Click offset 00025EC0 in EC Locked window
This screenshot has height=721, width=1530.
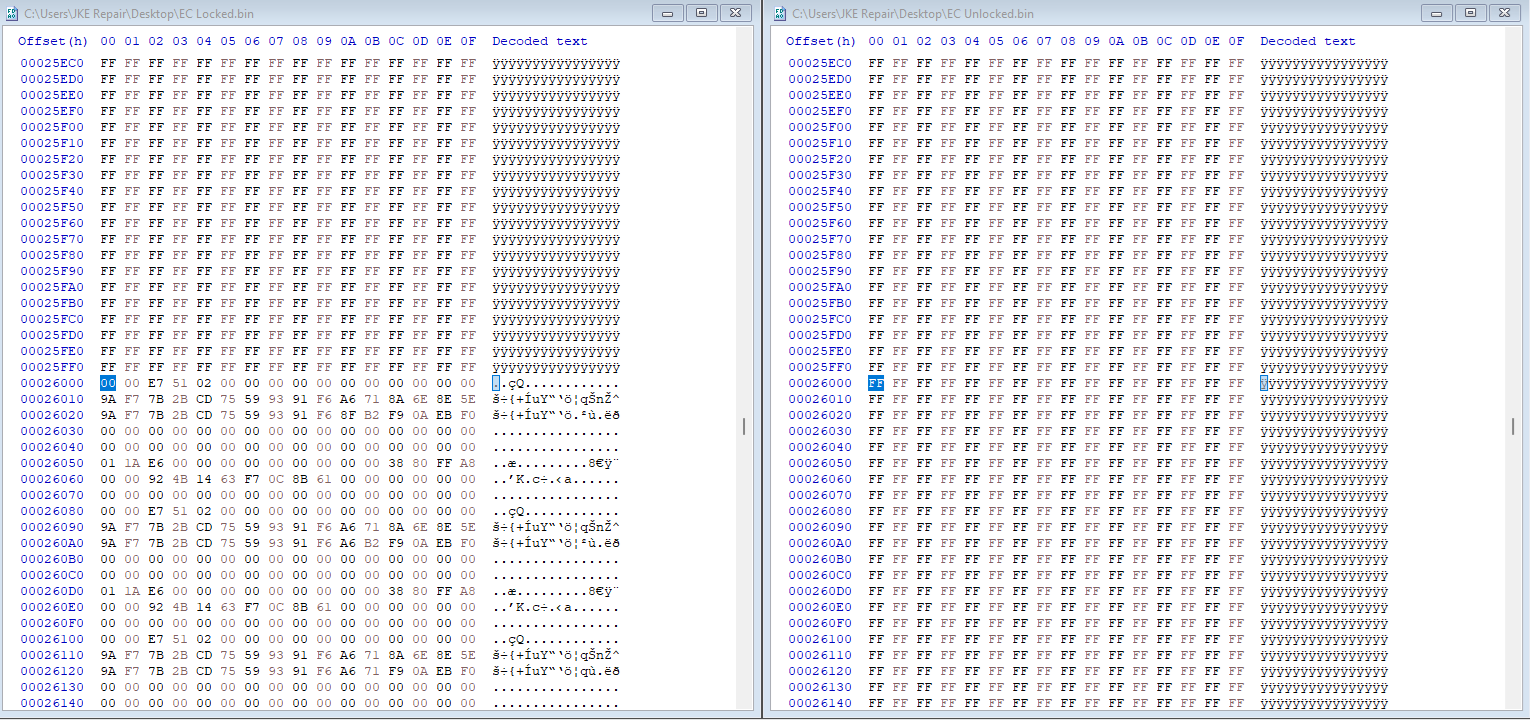(52, 63)
